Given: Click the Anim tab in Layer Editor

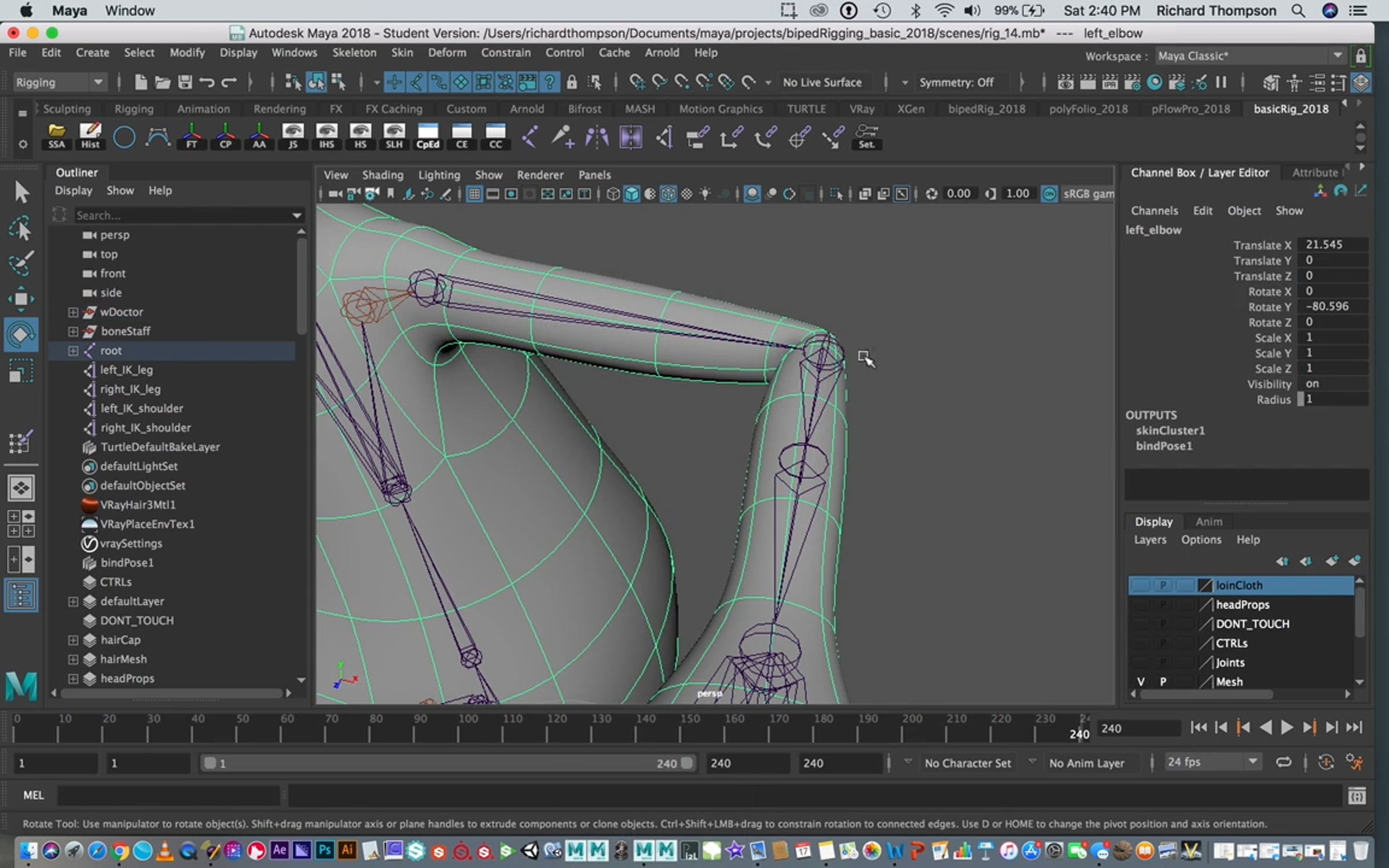Looking at the screenshot, I should point(1208,522).
